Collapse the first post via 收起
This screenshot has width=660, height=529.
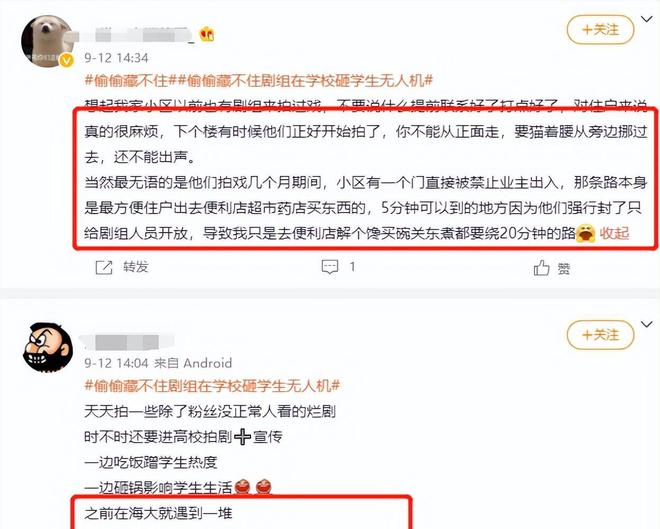point(614,233)
